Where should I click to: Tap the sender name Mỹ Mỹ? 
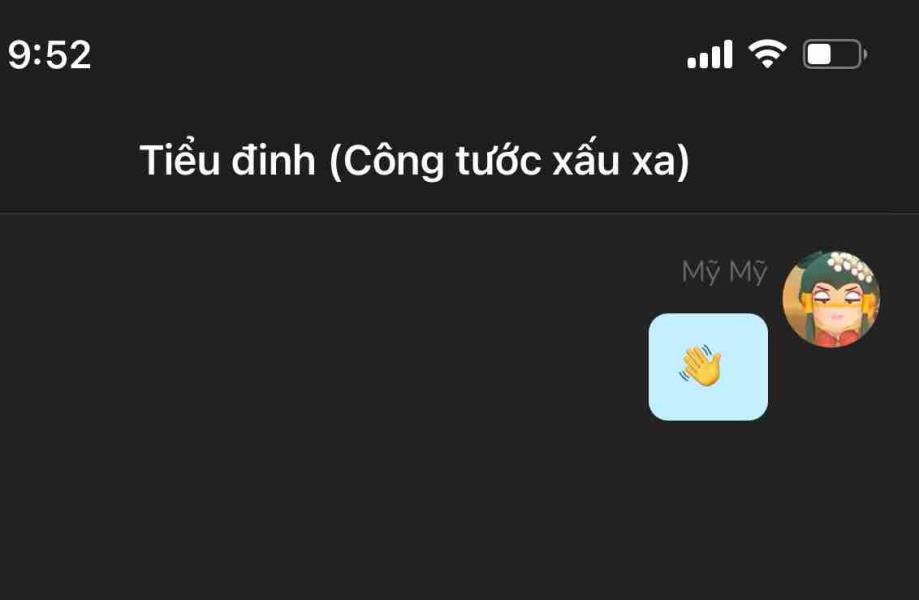point(724,272)
